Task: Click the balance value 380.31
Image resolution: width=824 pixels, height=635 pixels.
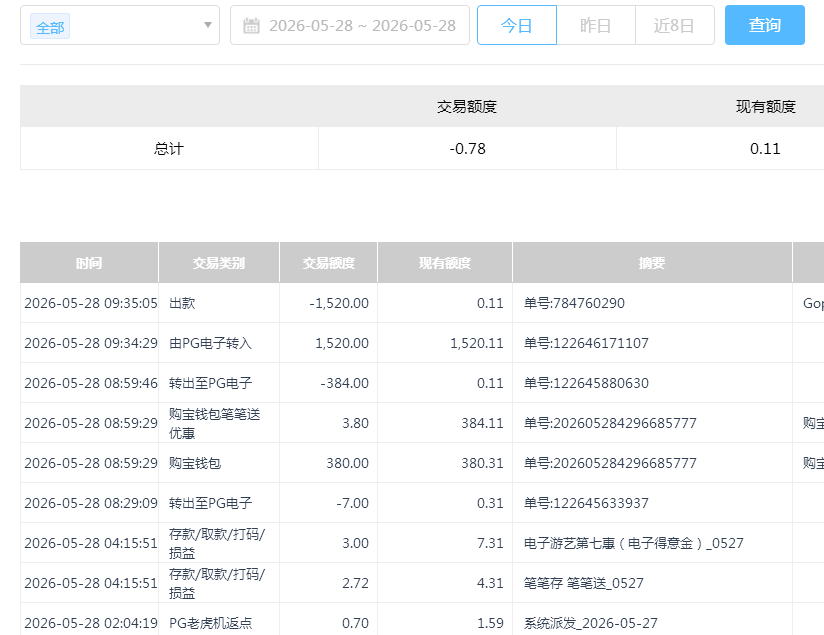Action: pos(482,463)
